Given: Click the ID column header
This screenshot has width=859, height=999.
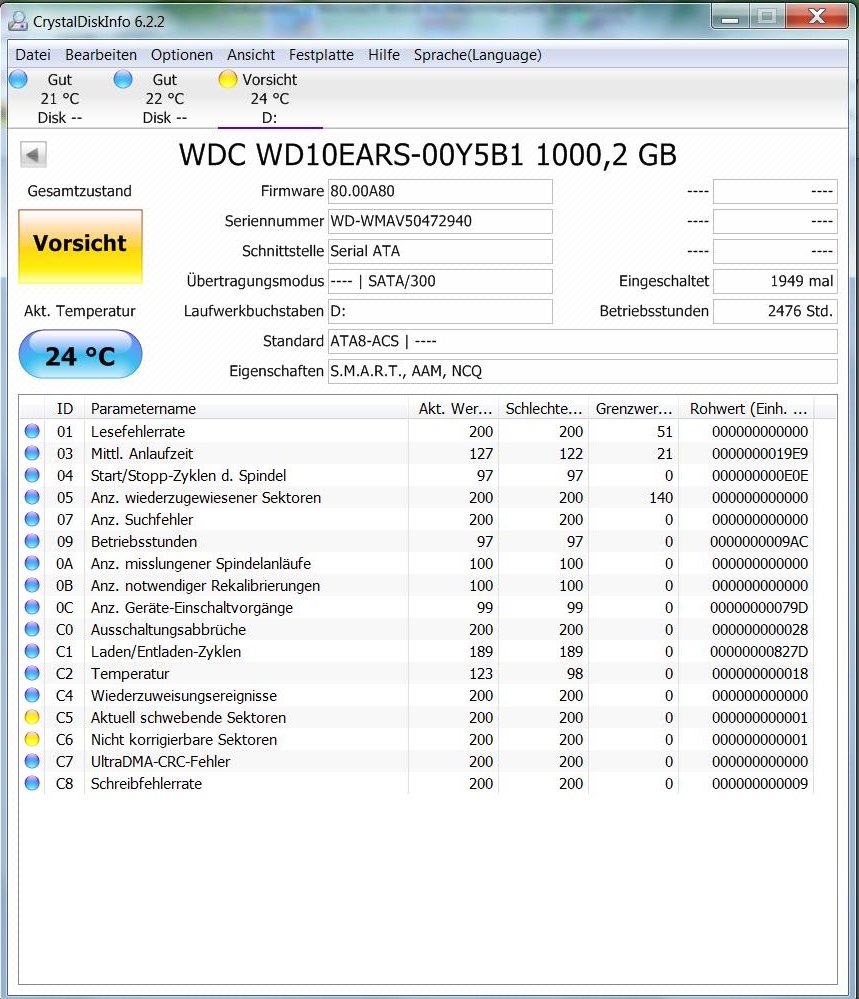Looking at the screenshot, I should [64, 408].
